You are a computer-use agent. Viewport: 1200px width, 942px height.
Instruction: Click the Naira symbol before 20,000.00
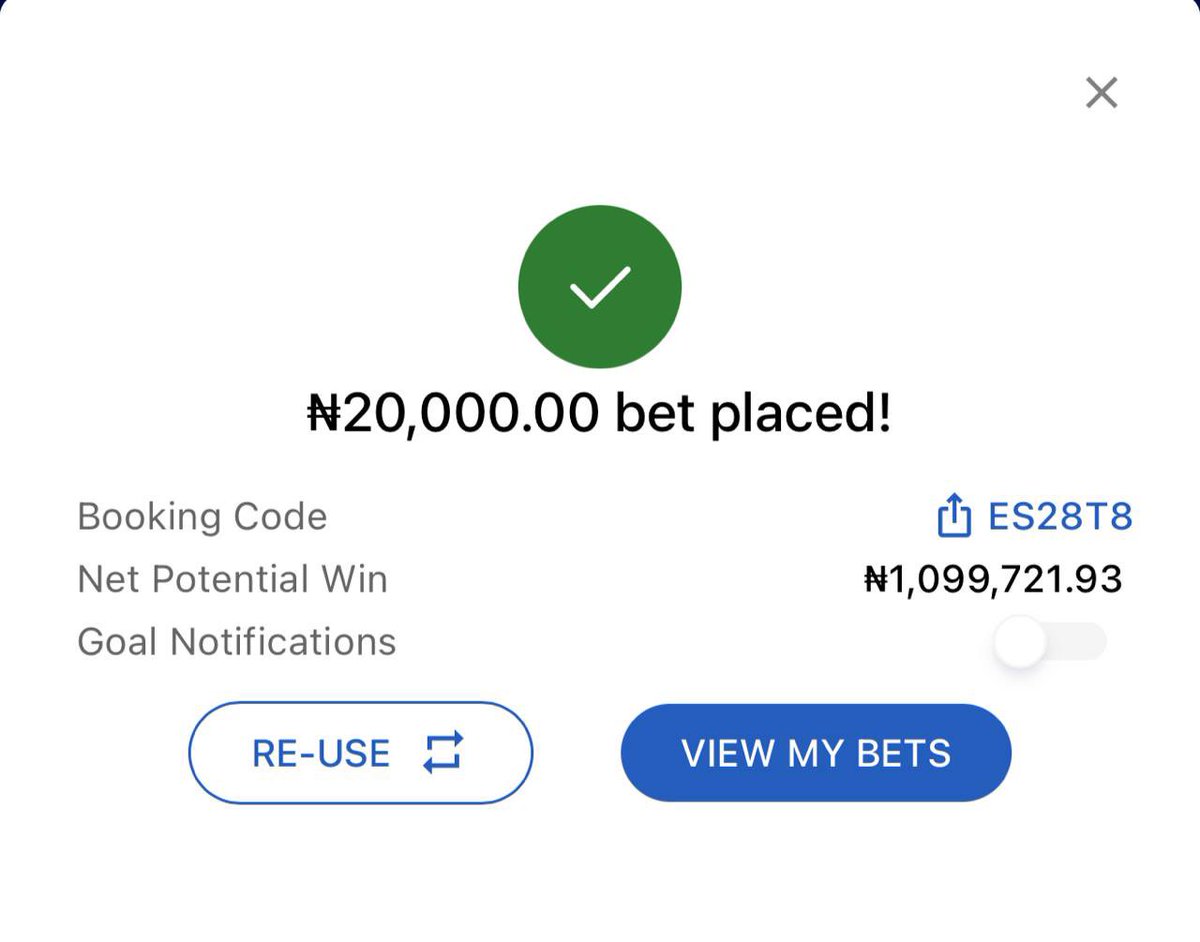tap(324, 414)
